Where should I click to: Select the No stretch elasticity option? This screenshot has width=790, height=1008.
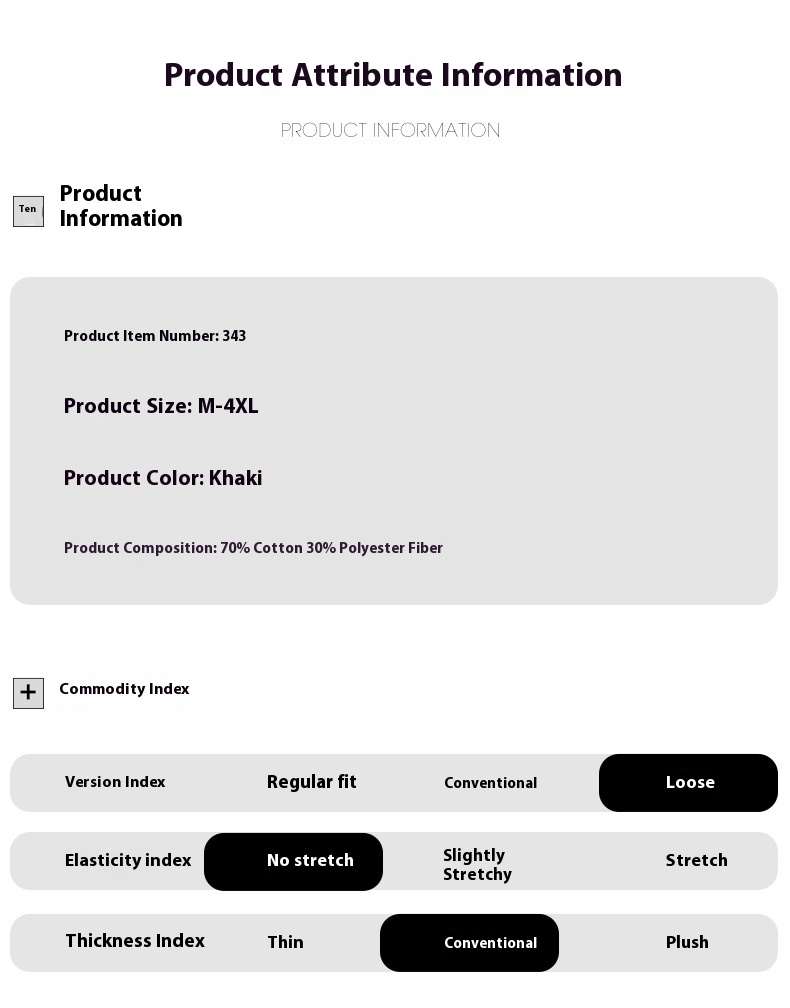[x=294, y=861]
